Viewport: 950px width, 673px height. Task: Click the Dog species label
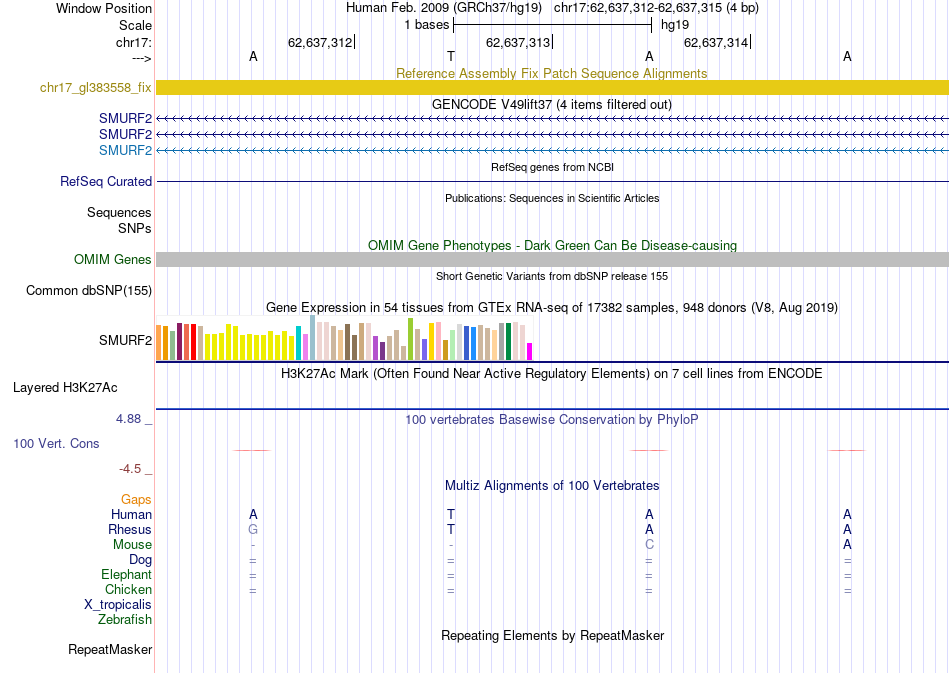point(141,559)
